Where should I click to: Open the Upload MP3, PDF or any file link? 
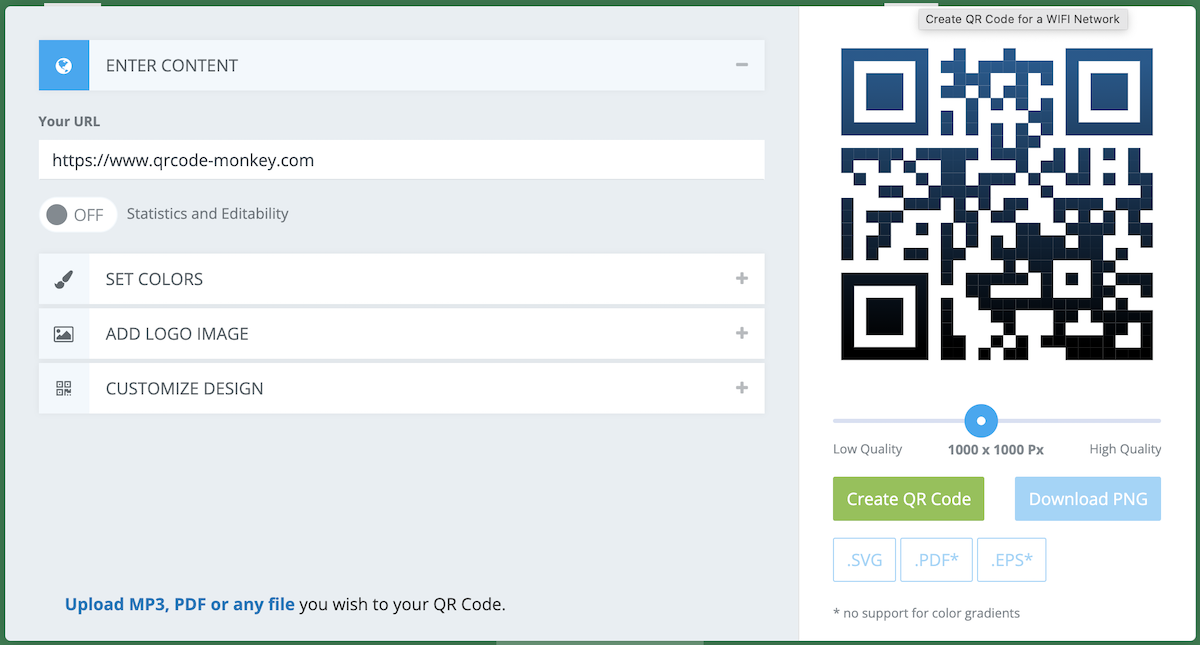coord(178,603)
